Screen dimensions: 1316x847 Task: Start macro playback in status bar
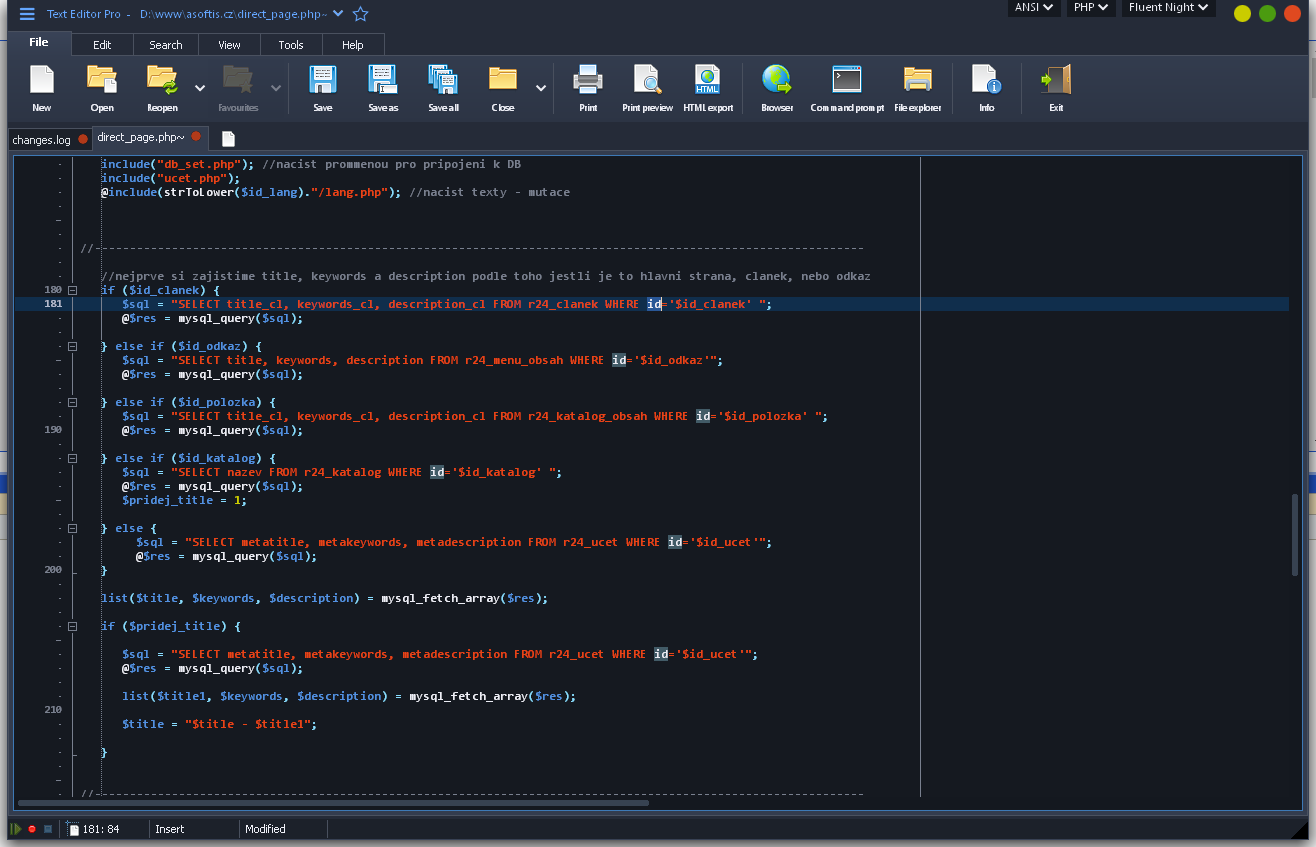point(16,829)
